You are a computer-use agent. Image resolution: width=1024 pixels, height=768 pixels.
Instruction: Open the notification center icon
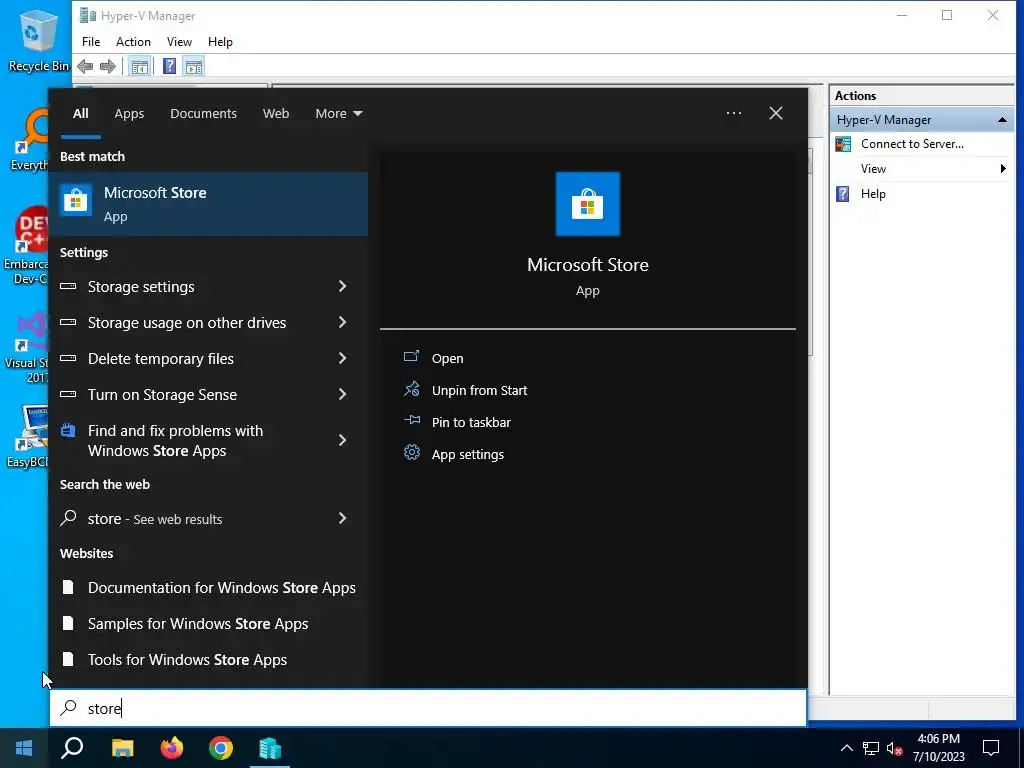tap(991, 748)
